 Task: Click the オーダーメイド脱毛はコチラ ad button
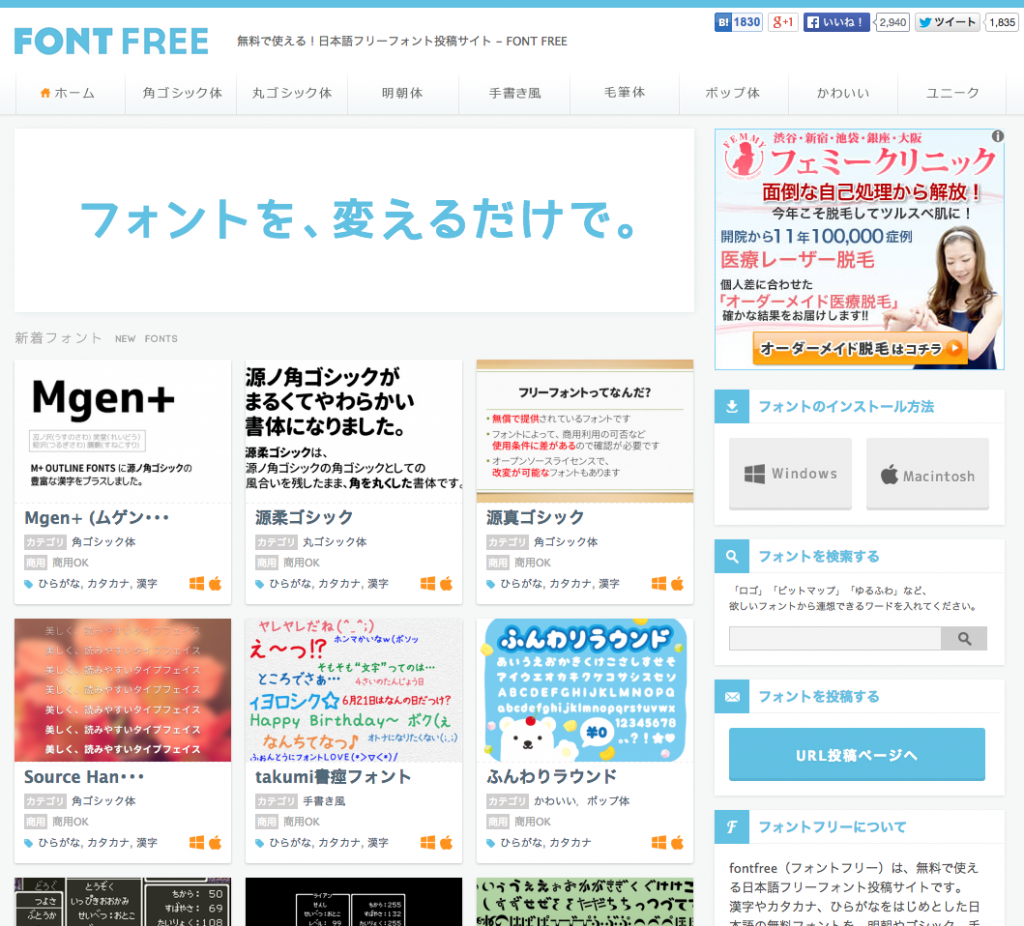click(x=859, y=349)
